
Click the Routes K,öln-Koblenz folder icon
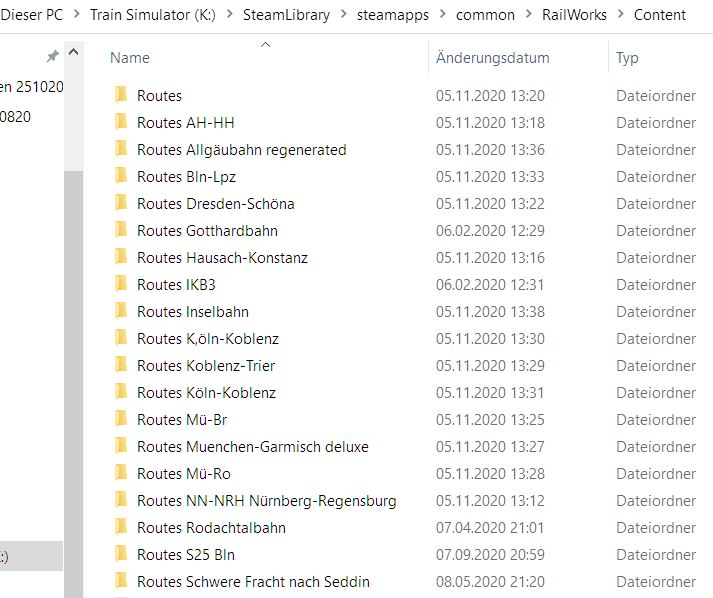click(121, 337)
